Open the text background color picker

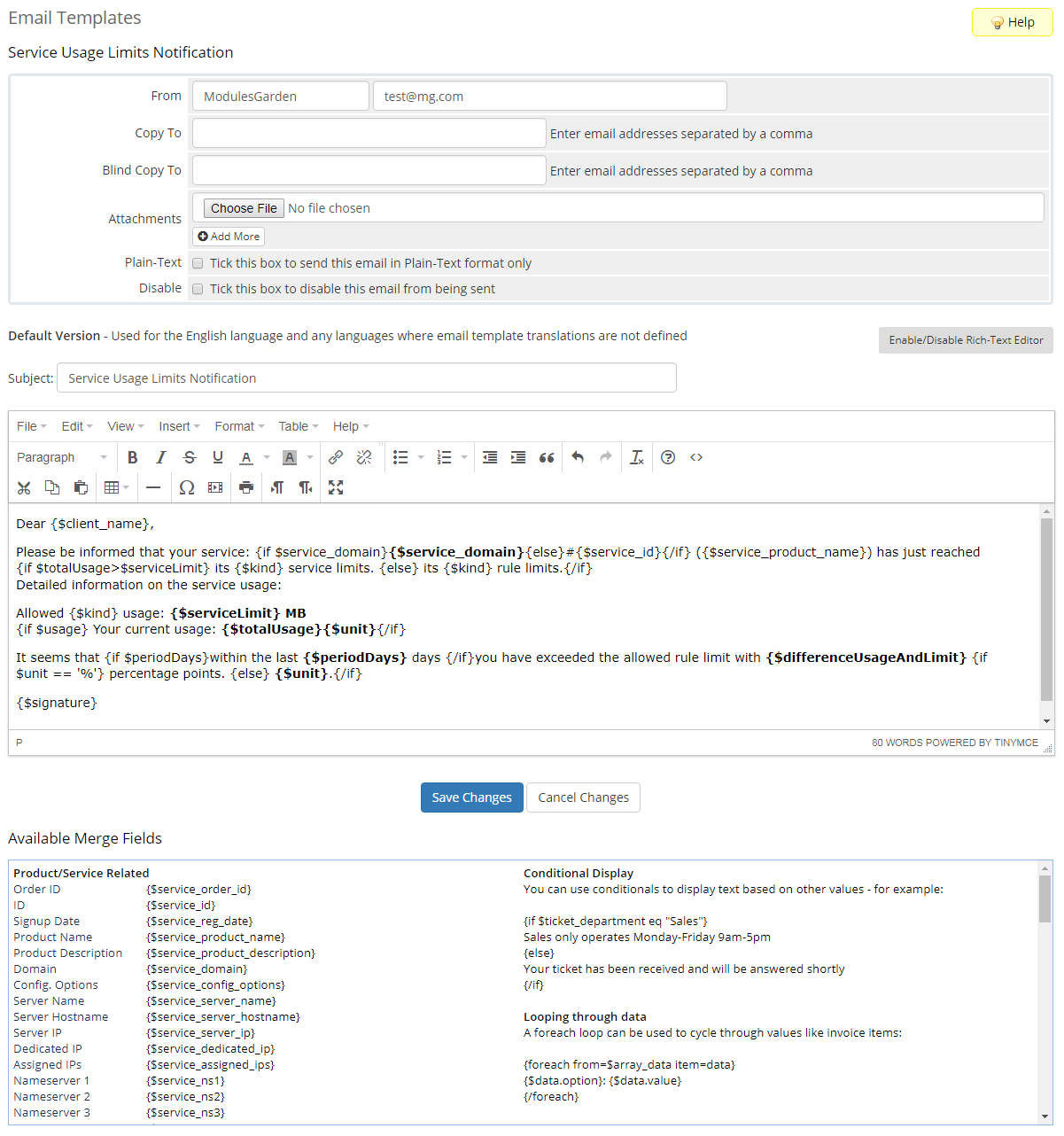pyautogui.click(x=309, y=457)
